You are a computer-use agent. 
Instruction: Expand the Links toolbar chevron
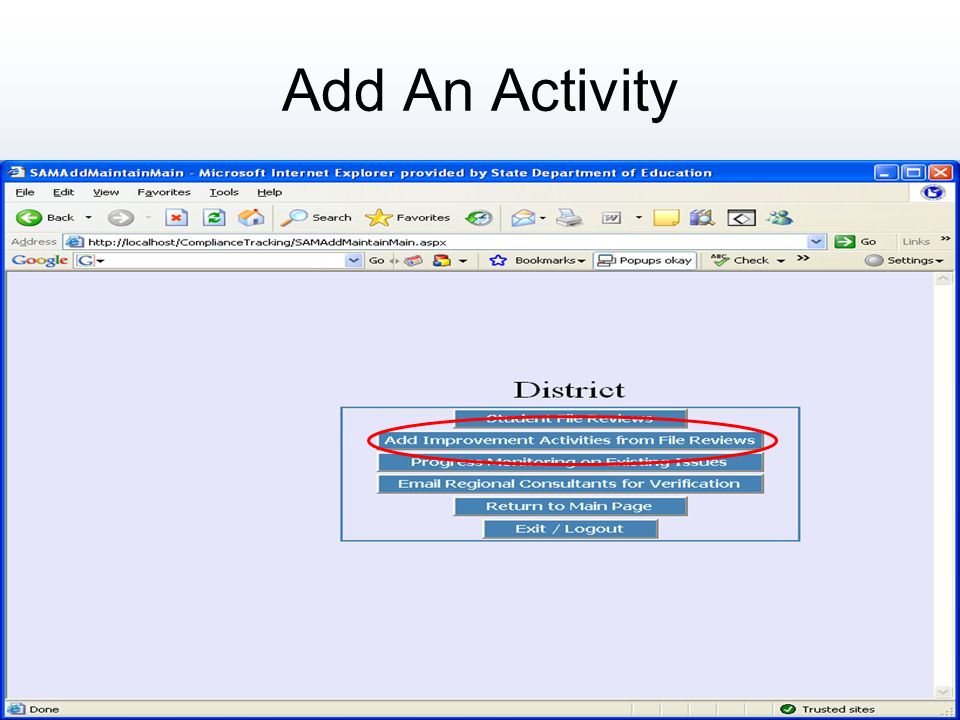click(x=946, y=239)
